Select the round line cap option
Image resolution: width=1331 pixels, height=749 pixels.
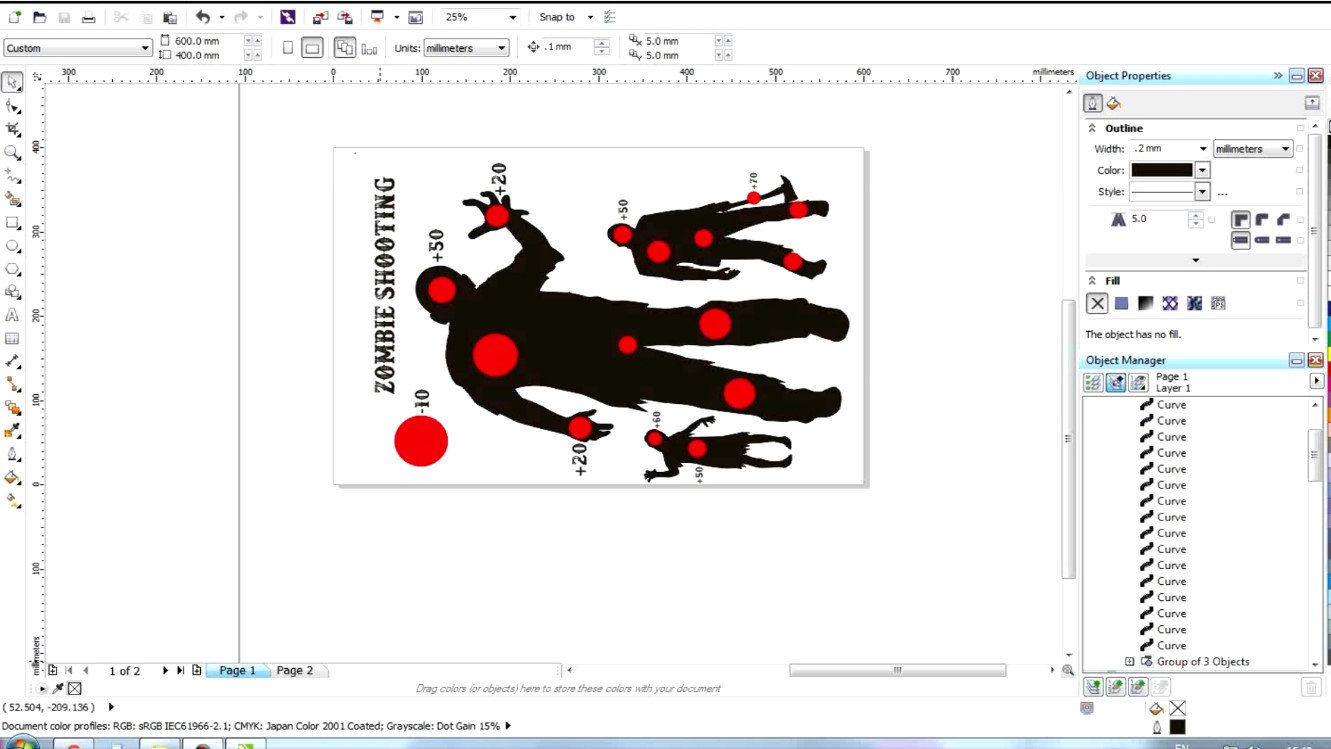[1262, 240]
